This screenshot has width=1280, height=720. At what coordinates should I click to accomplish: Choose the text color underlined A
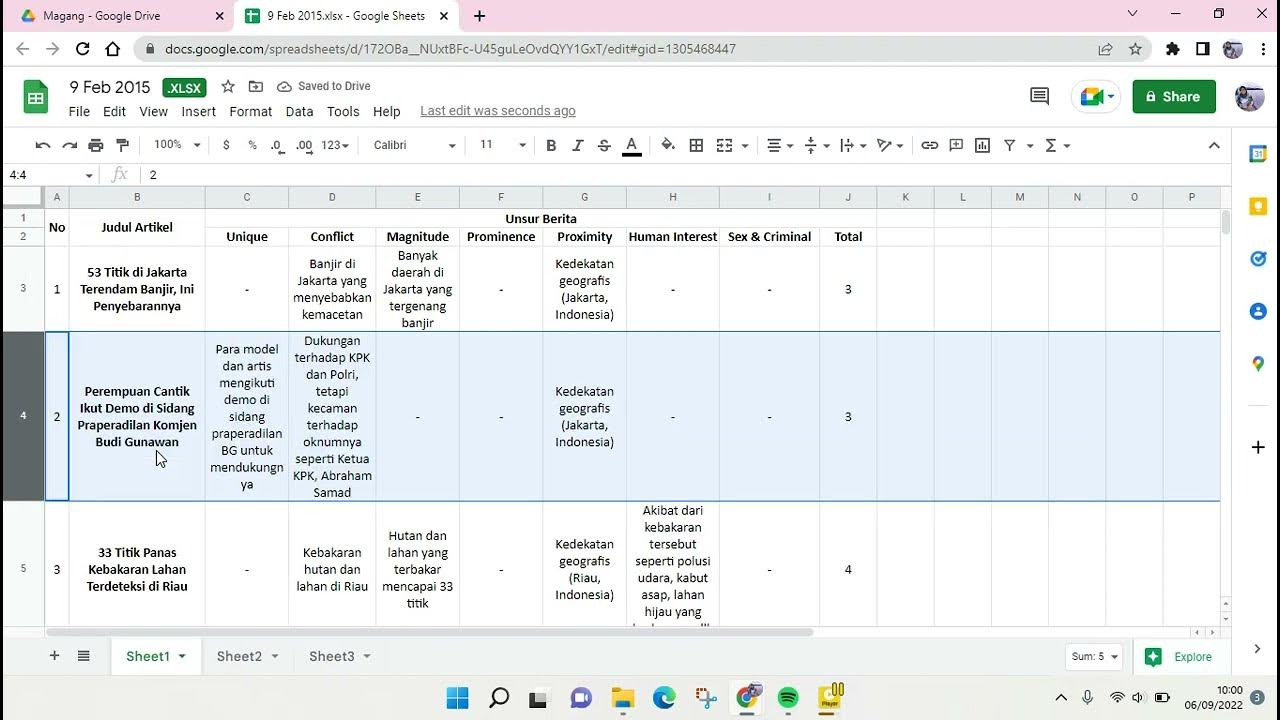tap(631, 145)
